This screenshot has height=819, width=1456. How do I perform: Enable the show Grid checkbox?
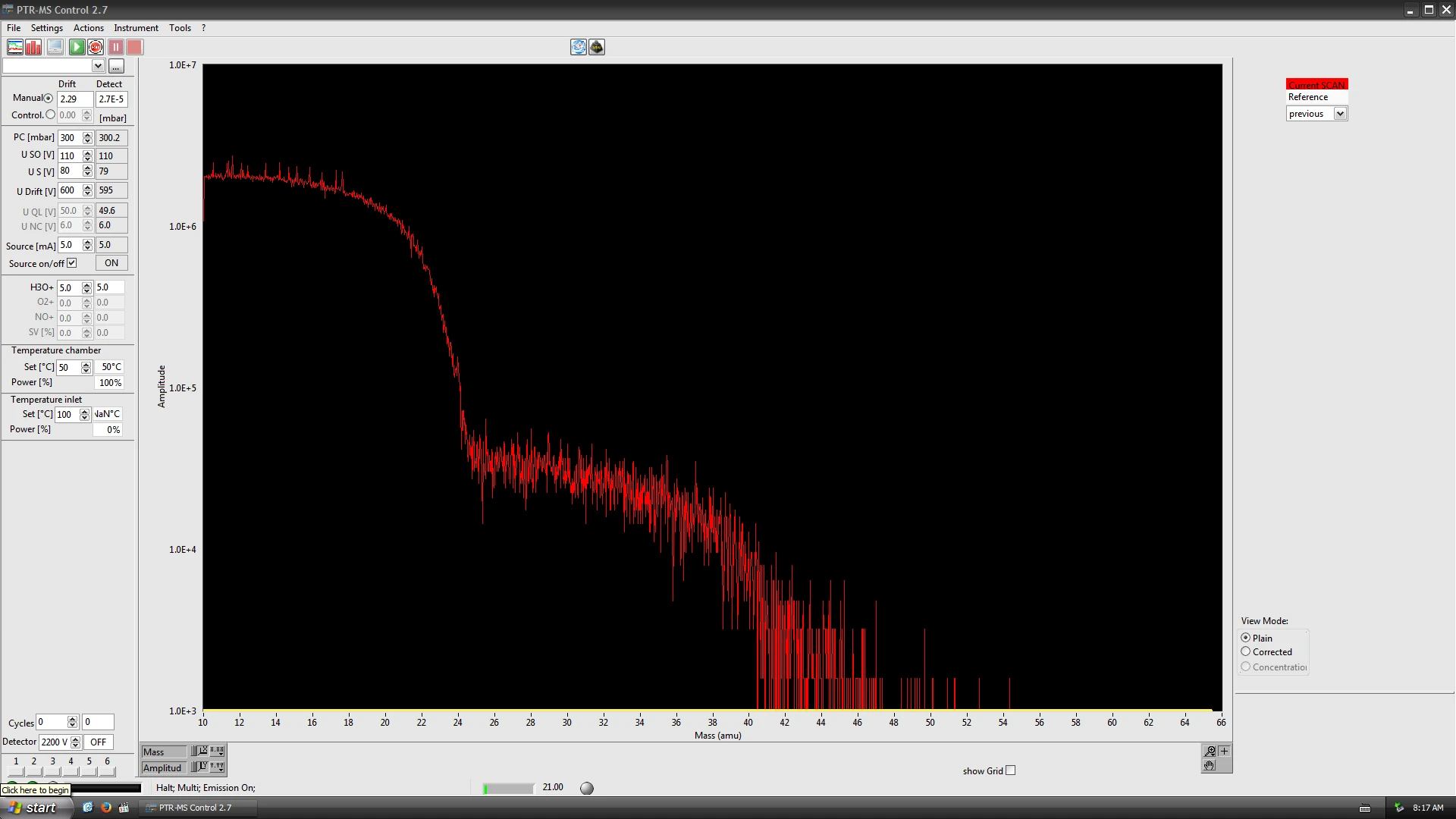click(x=1010, y=770)
